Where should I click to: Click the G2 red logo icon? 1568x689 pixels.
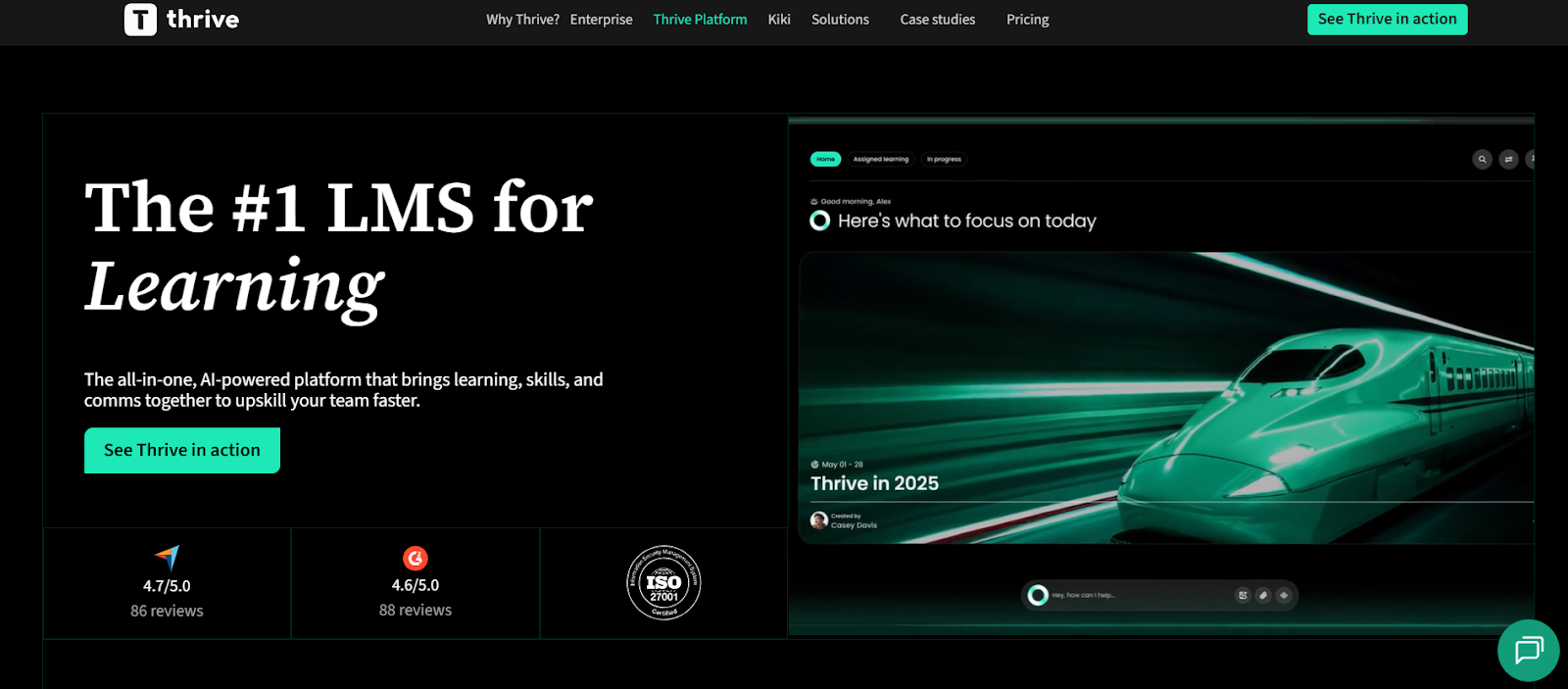(x=416, y=558)
